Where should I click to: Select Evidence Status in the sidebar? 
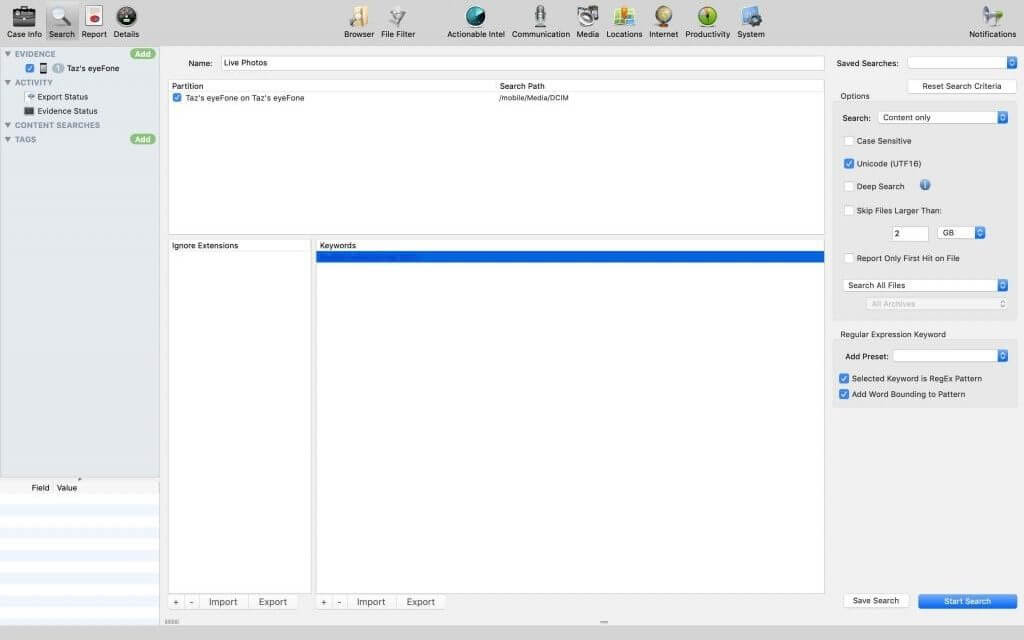point(67,111)
